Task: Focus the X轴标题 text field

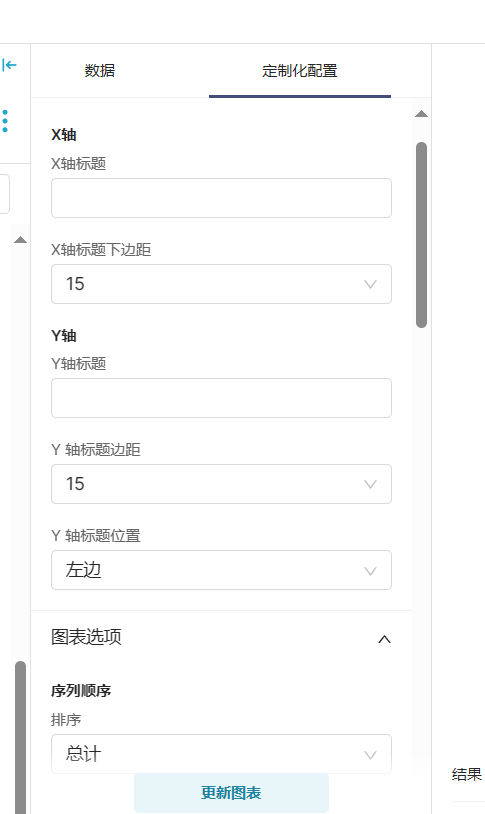Action: 221,198
